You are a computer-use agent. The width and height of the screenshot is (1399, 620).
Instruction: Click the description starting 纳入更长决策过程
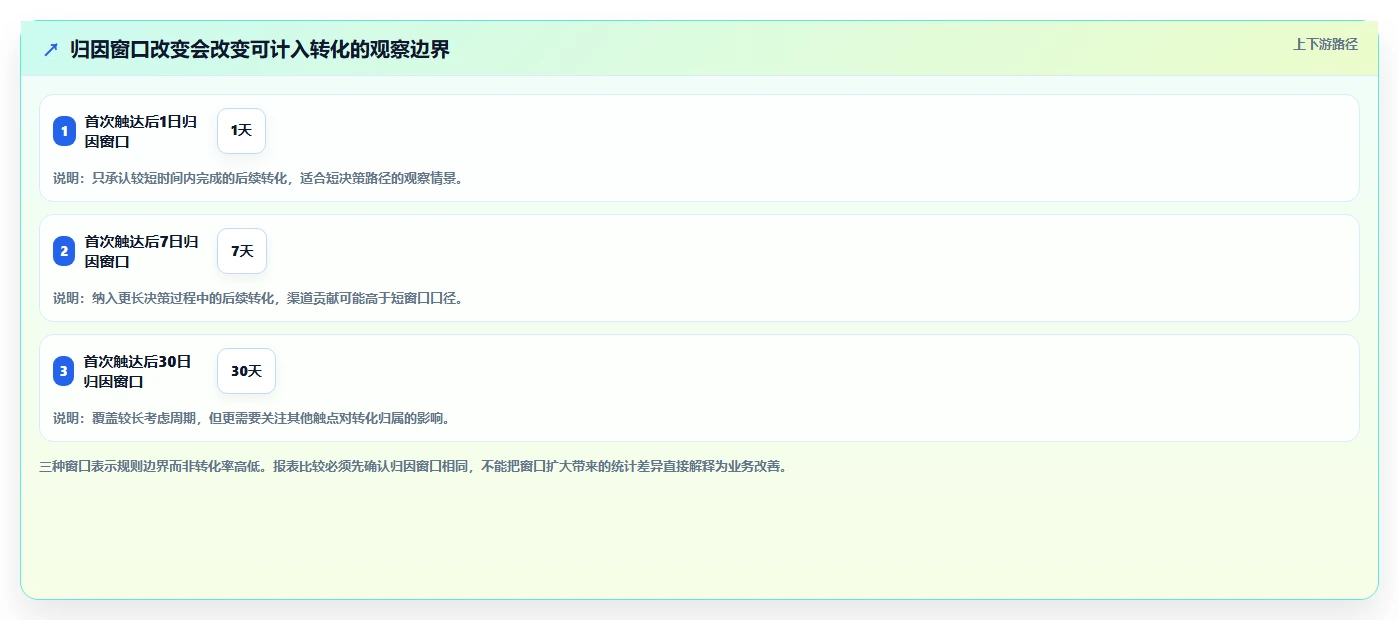[x=258, y=298]
